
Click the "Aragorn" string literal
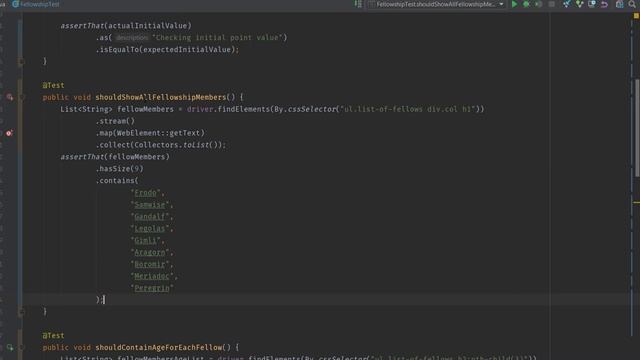[150, 252]
